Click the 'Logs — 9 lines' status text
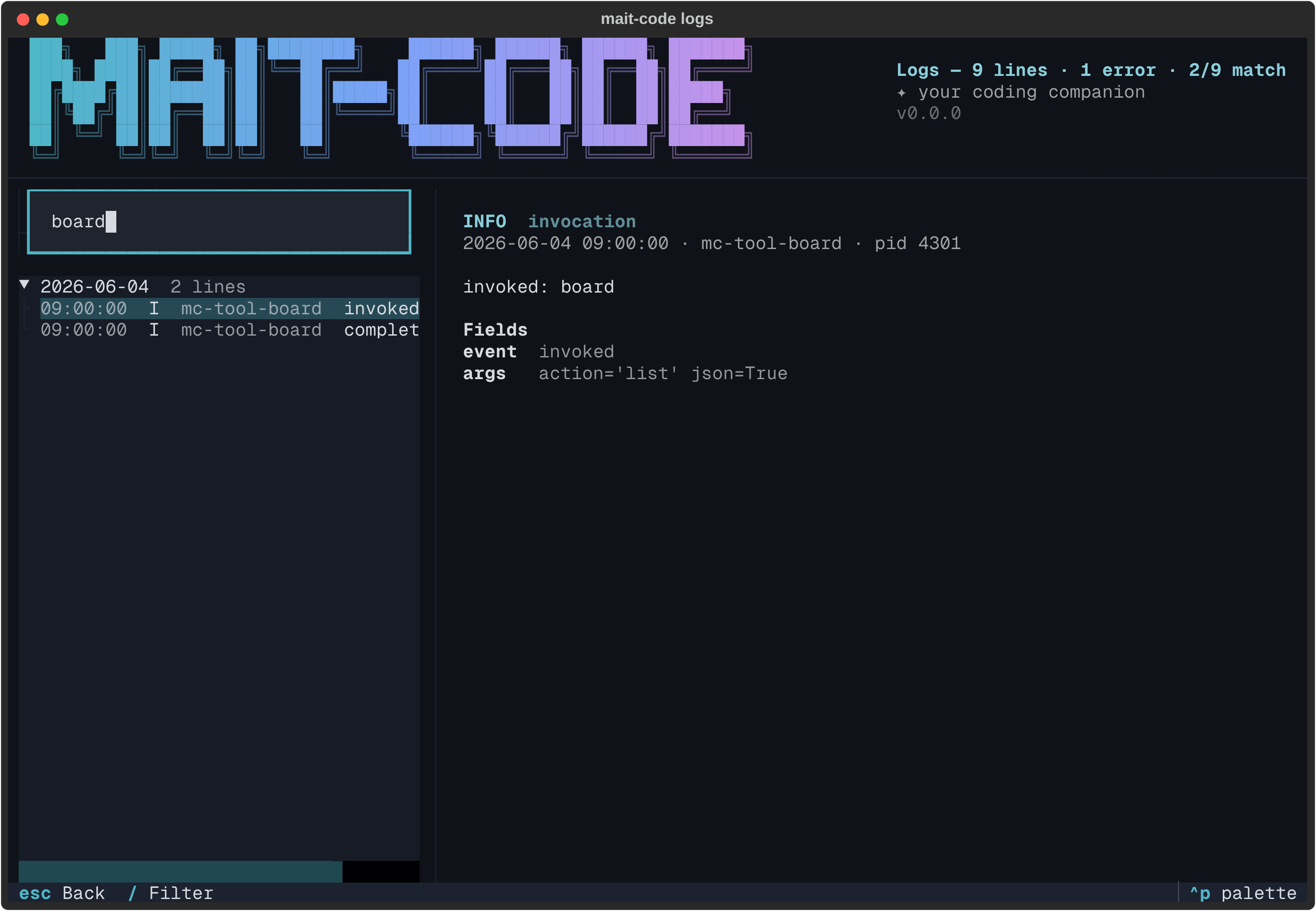1316x911 pixels. (x=972, y=70)
